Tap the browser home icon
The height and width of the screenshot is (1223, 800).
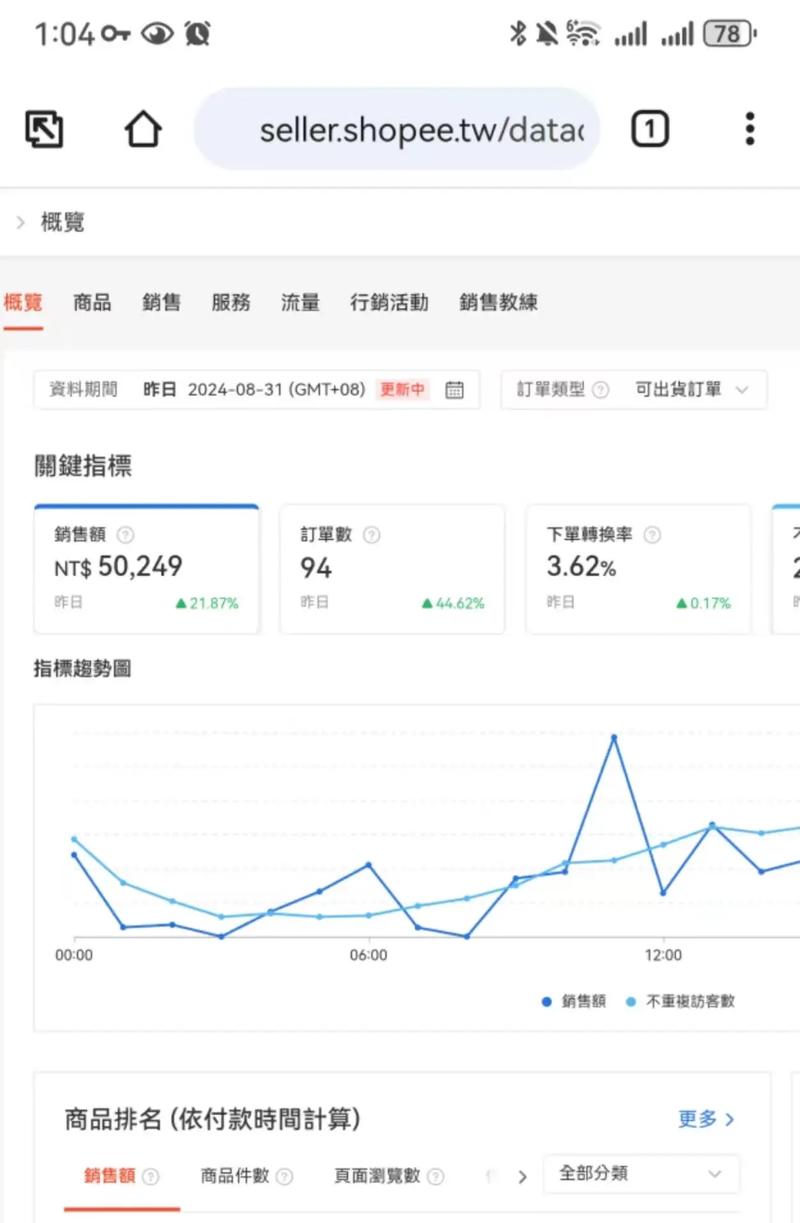(142, 128)
